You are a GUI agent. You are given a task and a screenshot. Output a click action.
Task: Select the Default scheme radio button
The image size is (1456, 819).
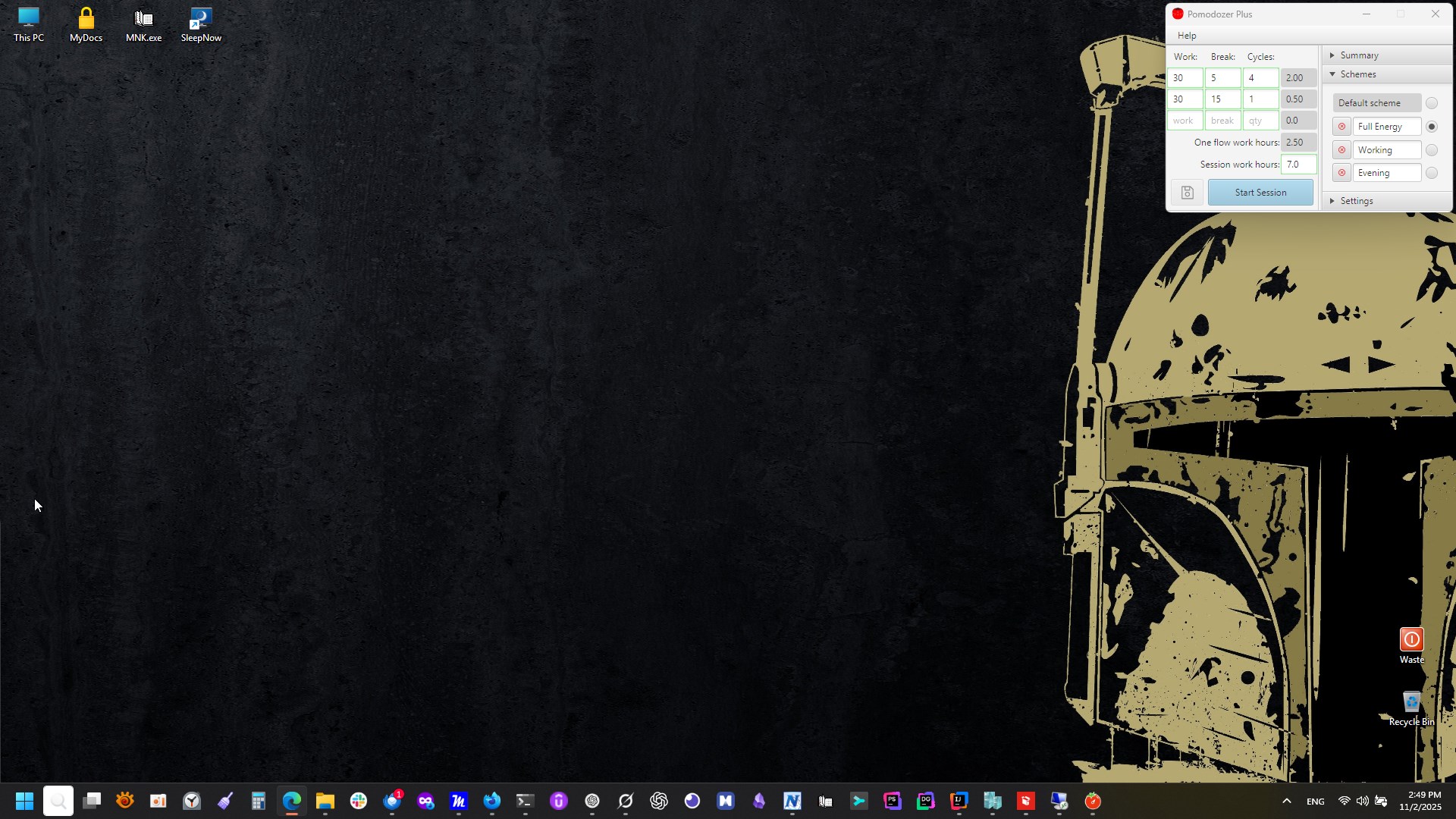tap(1431, 103)
